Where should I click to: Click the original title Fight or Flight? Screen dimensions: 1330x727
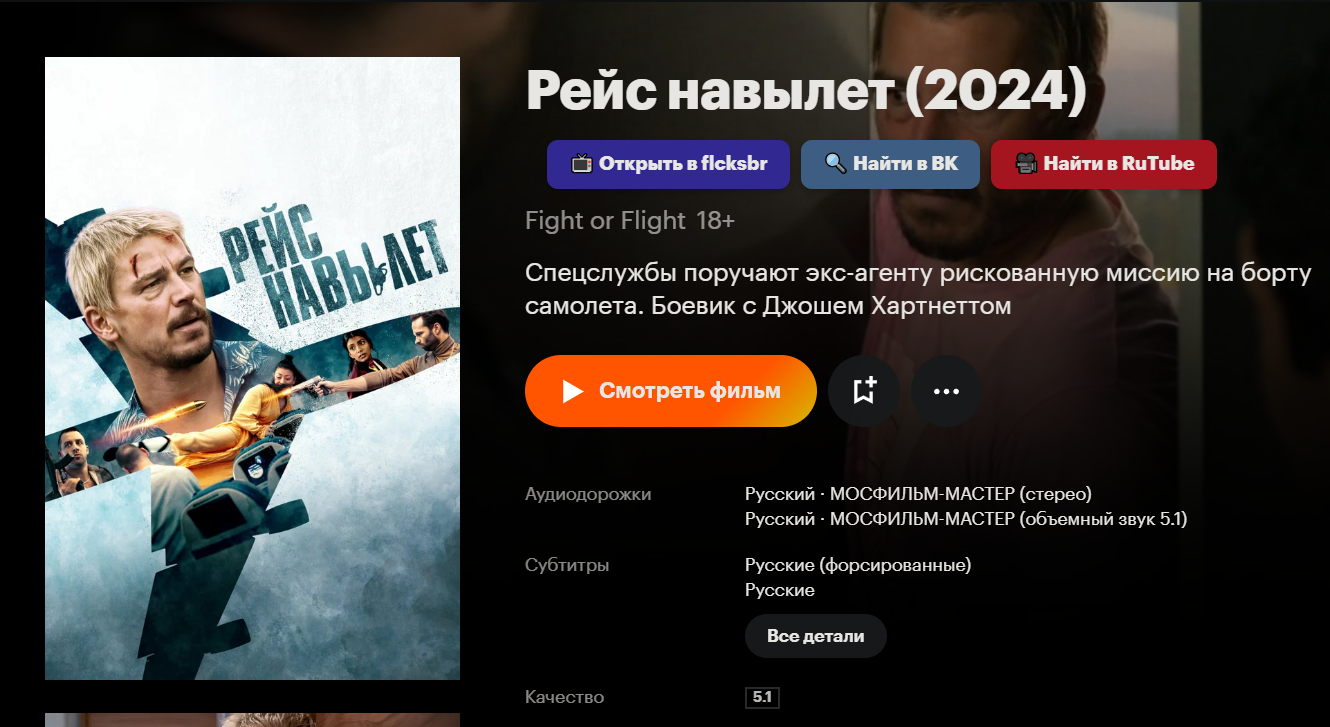point(605,221)
